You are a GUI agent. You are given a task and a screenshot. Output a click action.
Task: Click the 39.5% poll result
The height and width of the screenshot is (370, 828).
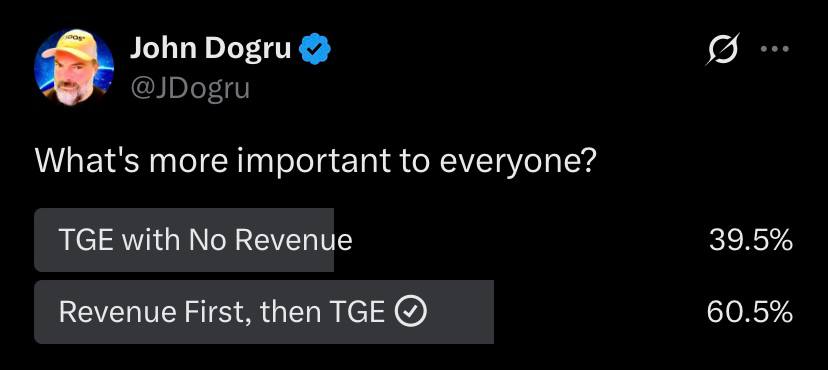(x=750, y=241)
